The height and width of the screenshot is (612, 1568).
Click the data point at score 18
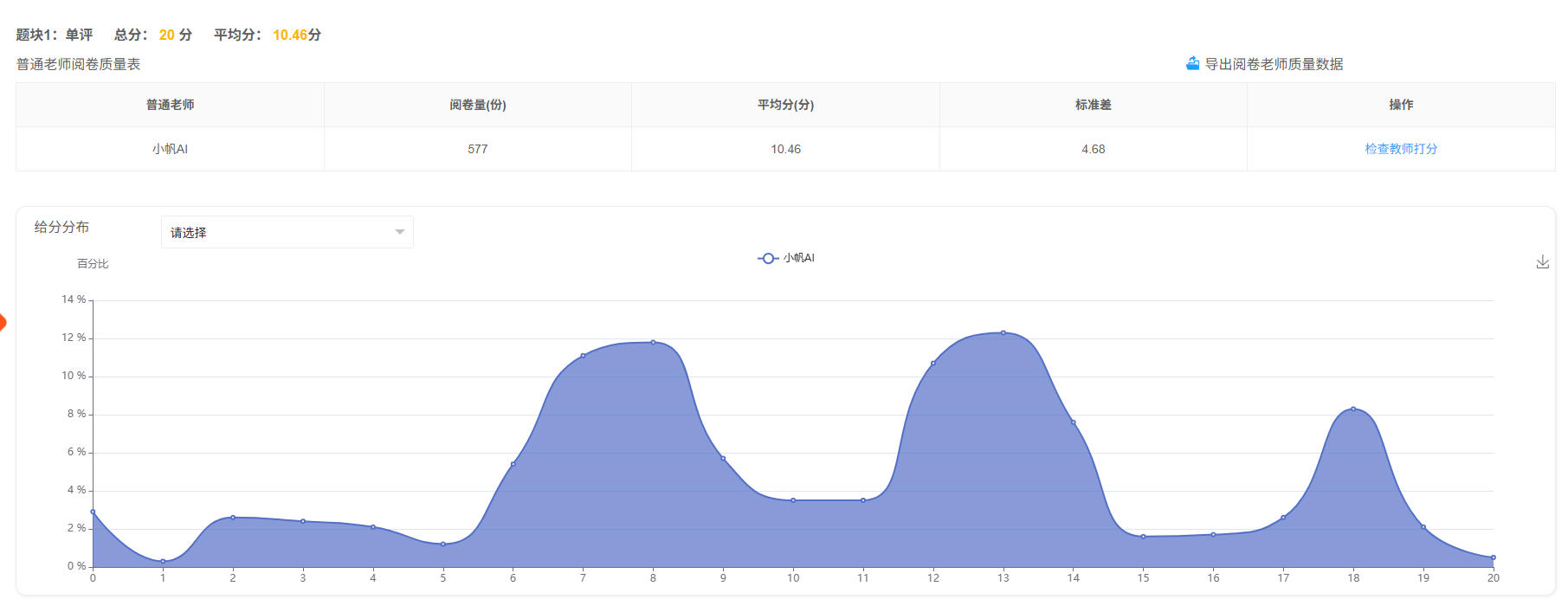[1353, 409]
